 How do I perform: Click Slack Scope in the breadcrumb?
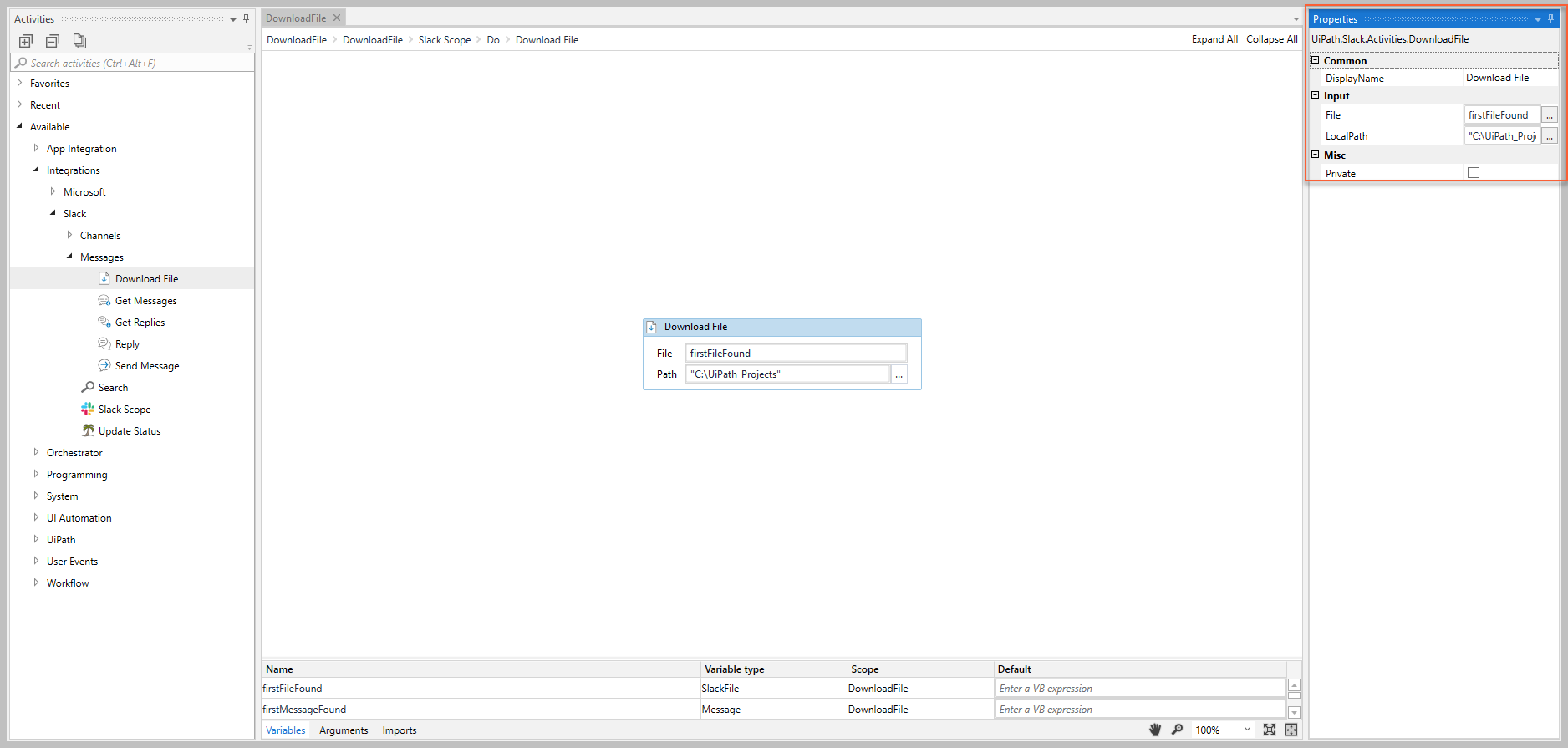(445, 39)
